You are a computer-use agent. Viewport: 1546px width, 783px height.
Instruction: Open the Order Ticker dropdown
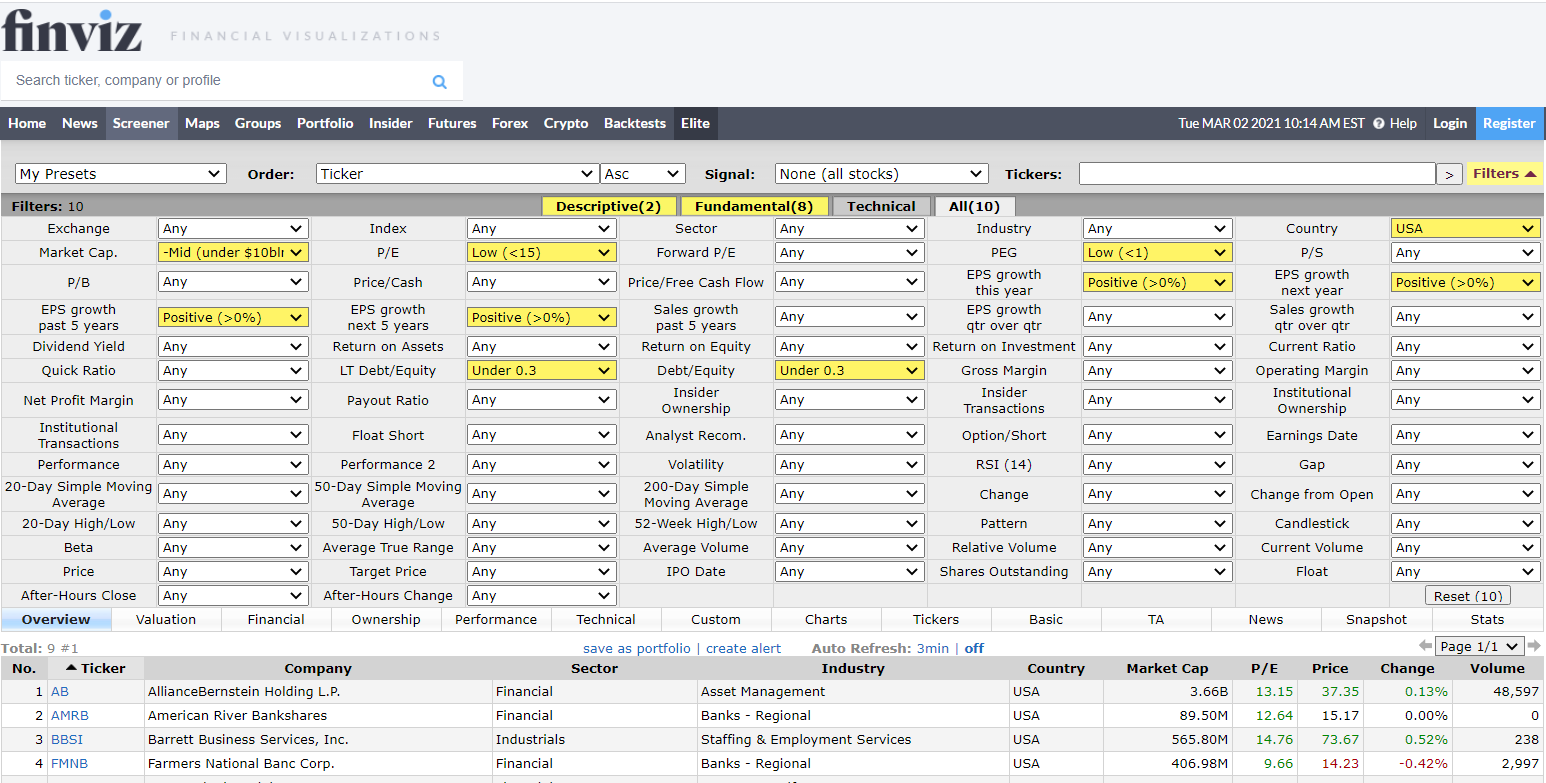pos(457,174)
